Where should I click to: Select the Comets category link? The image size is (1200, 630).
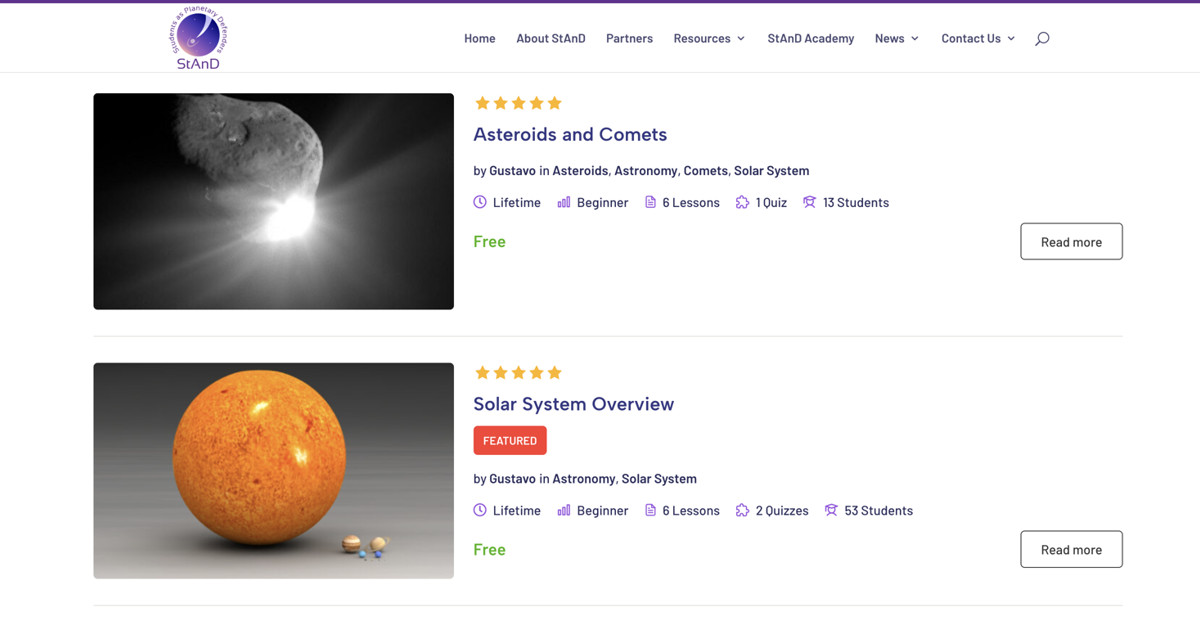[x=705, y=171]
